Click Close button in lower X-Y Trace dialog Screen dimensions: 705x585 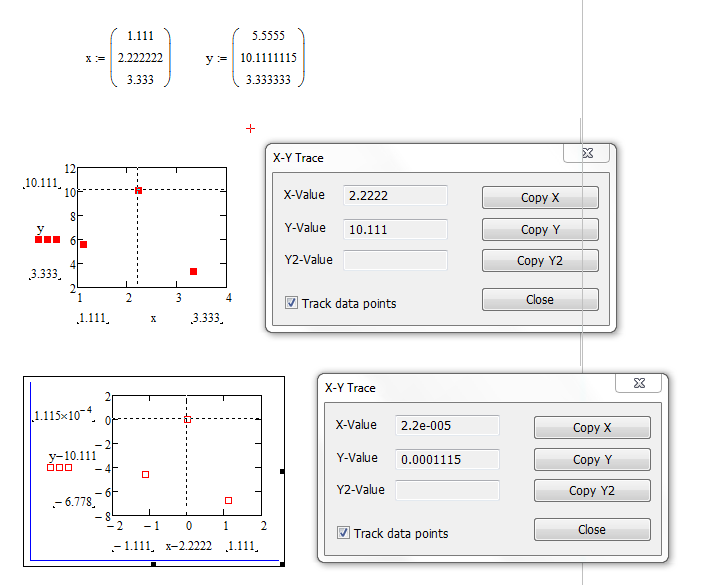tap(592, 529)
